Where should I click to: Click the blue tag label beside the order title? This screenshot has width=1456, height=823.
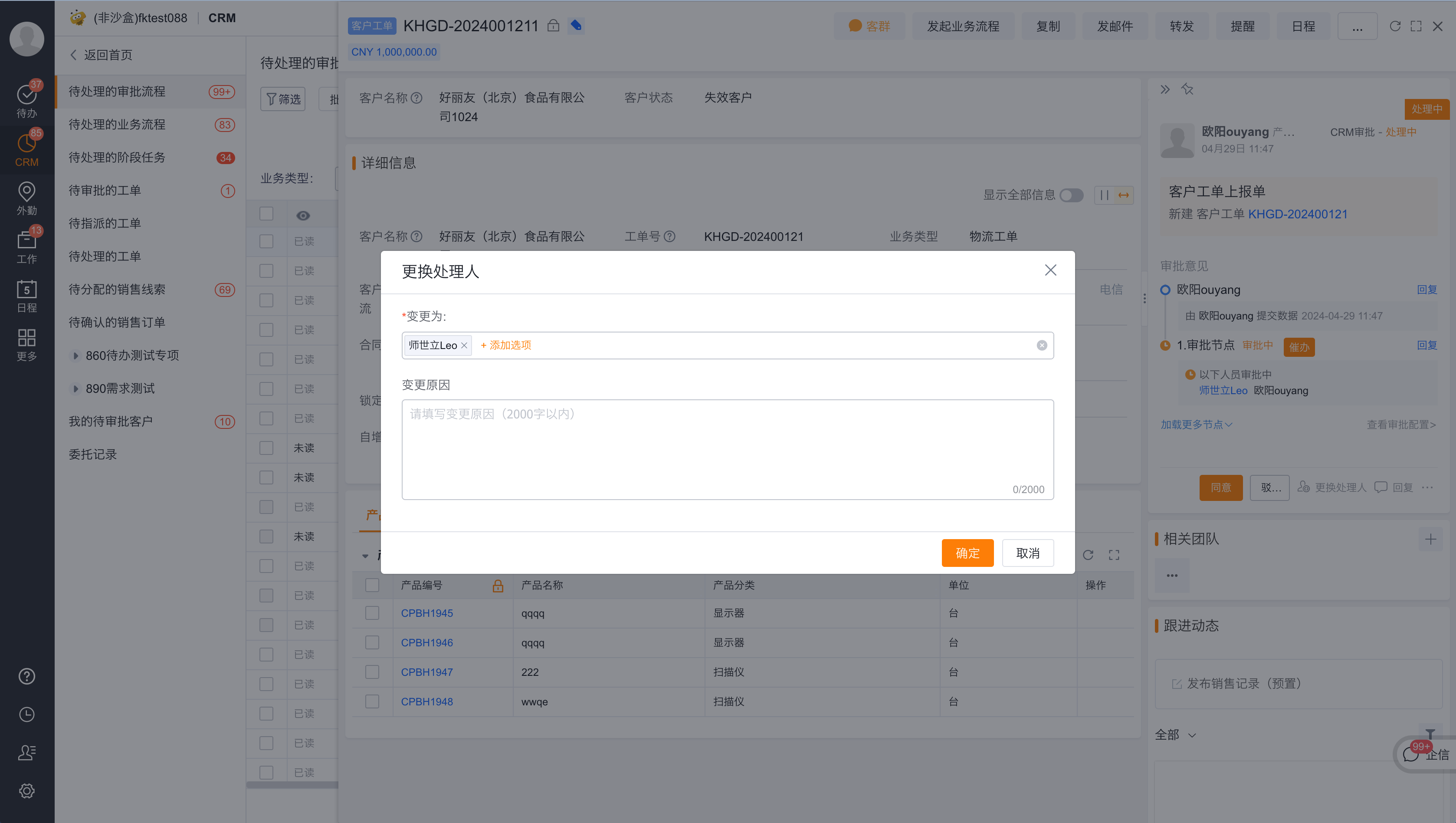(576, 26)
